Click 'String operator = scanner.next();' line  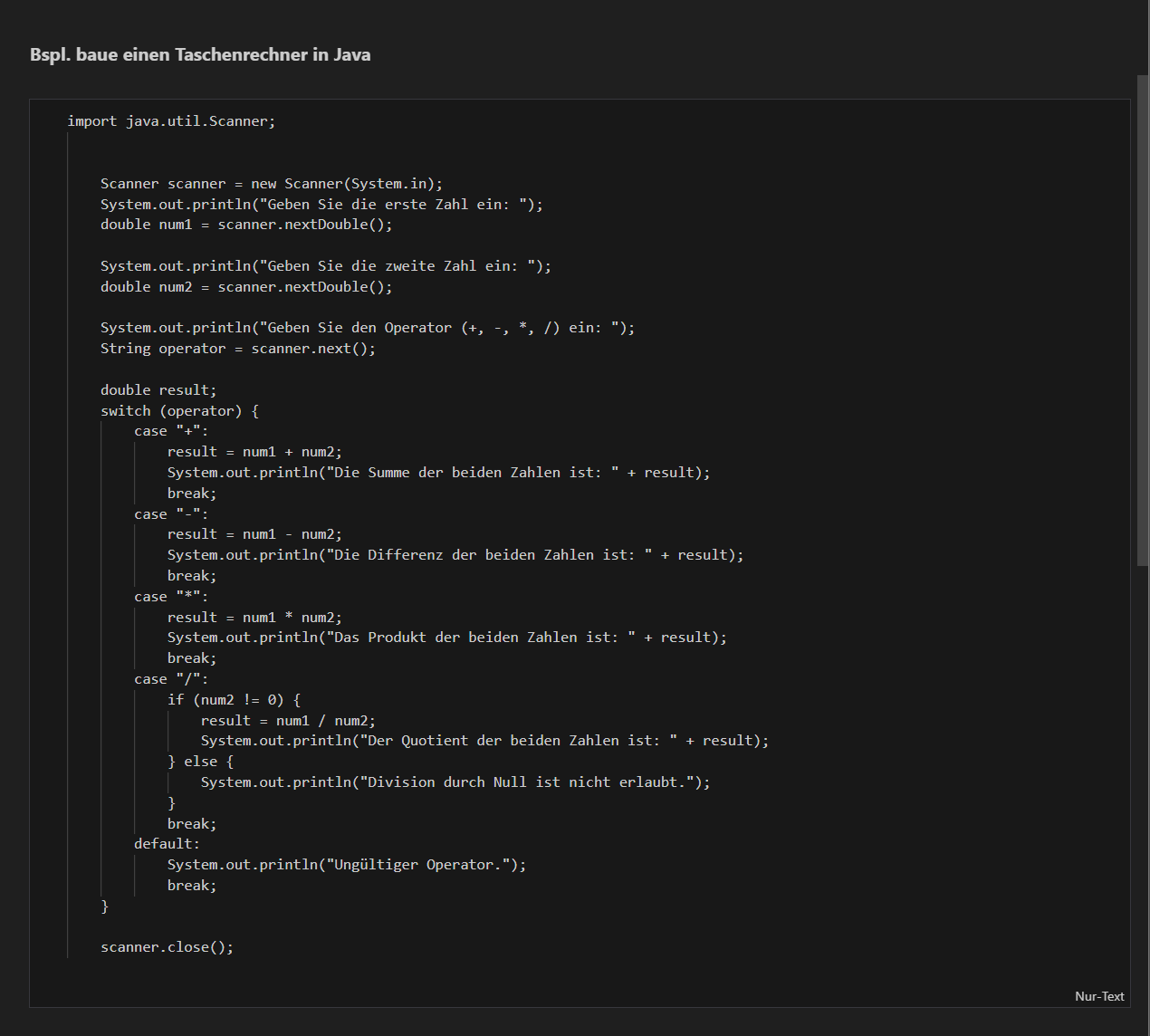(x=238, y=349)
